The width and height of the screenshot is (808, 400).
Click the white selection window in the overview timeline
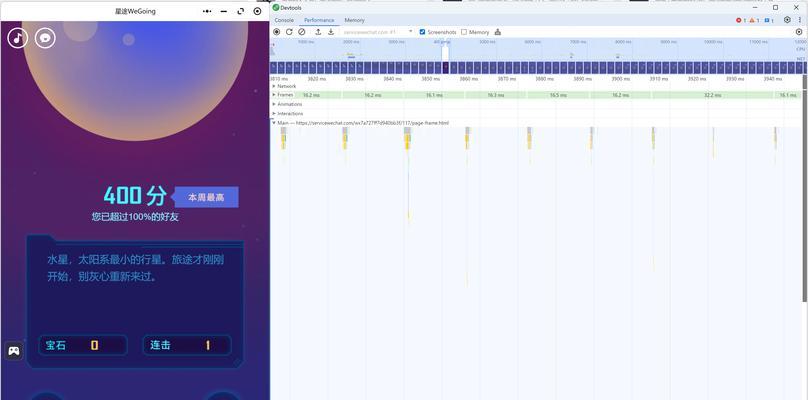point(445,52)
